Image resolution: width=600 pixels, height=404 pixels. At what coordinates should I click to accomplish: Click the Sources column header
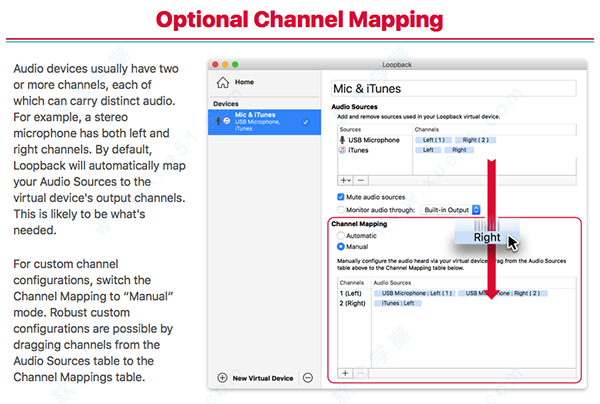(x=350, y=129)
